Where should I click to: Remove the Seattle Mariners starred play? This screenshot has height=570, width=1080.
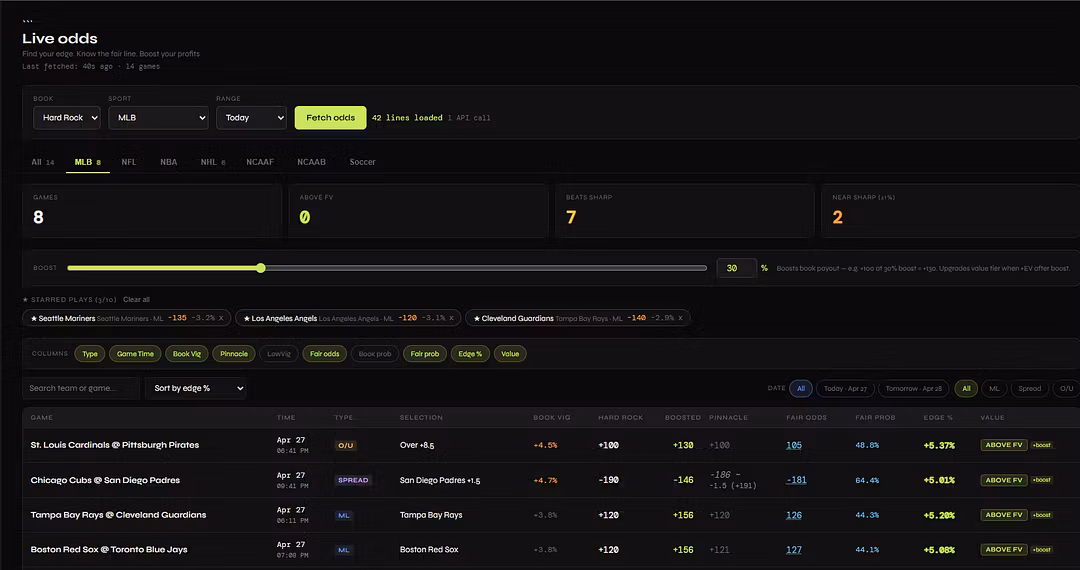(x=221, y=318)
